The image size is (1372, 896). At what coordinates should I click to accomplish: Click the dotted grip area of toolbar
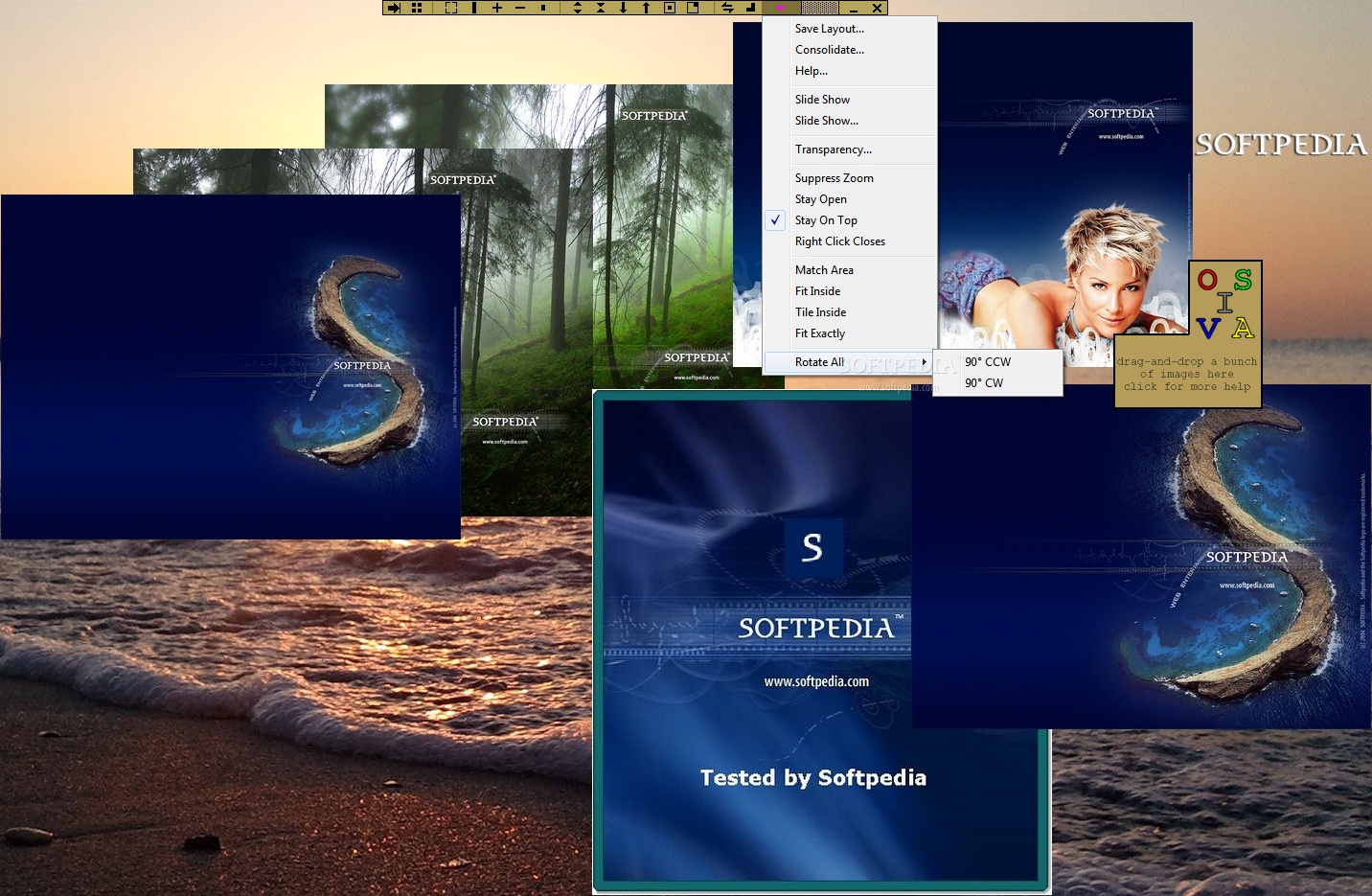point(820,8)
